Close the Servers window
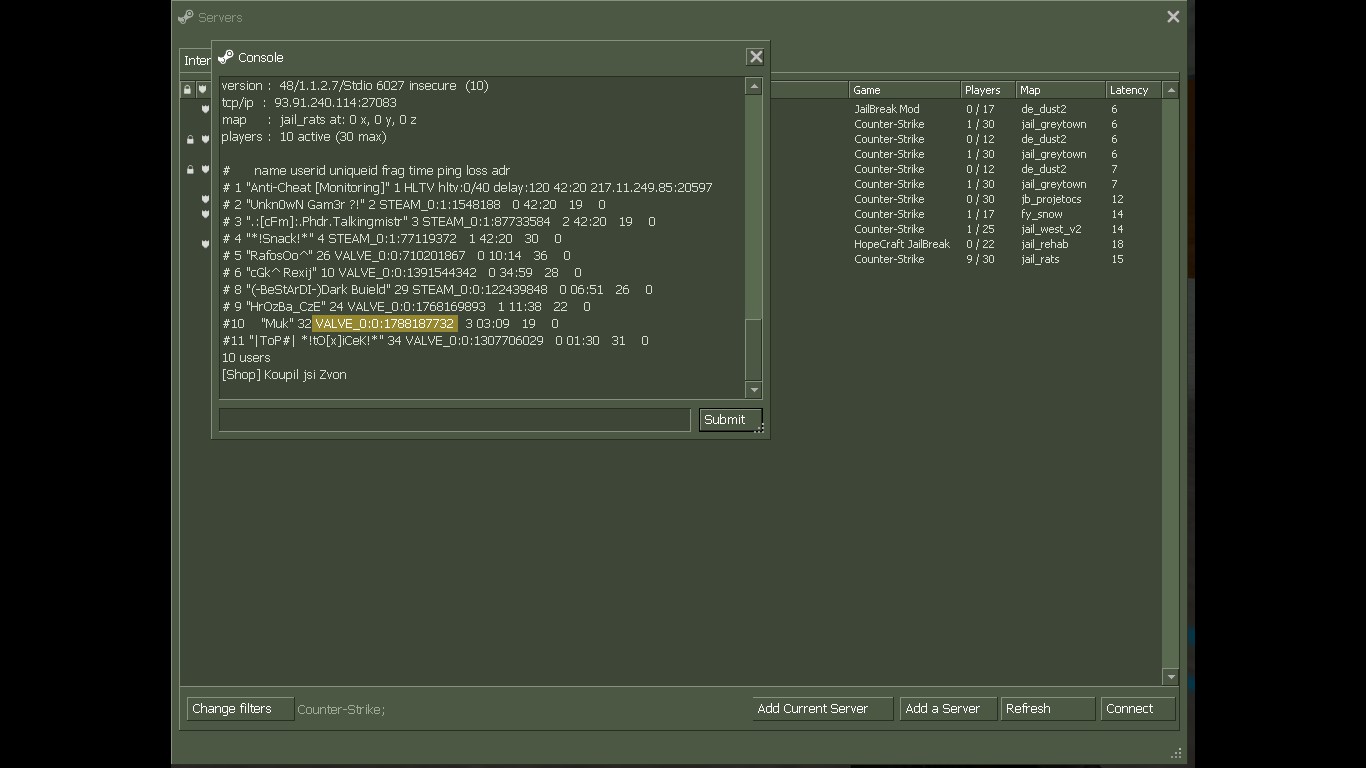This screenshot has width=1366, height=768. click(1173, 17)
